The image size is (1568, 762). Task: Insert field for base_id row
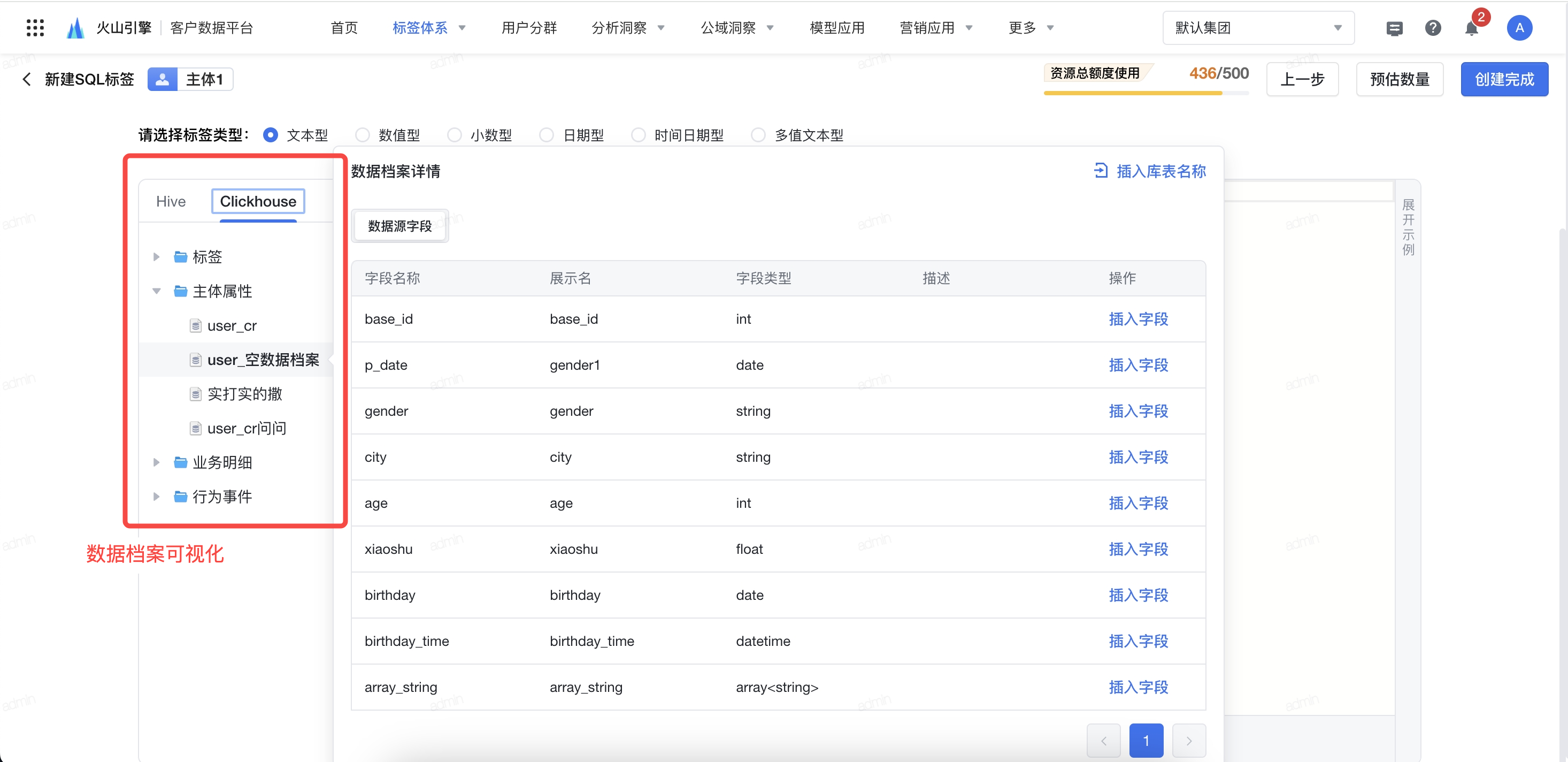point(1138,318)
